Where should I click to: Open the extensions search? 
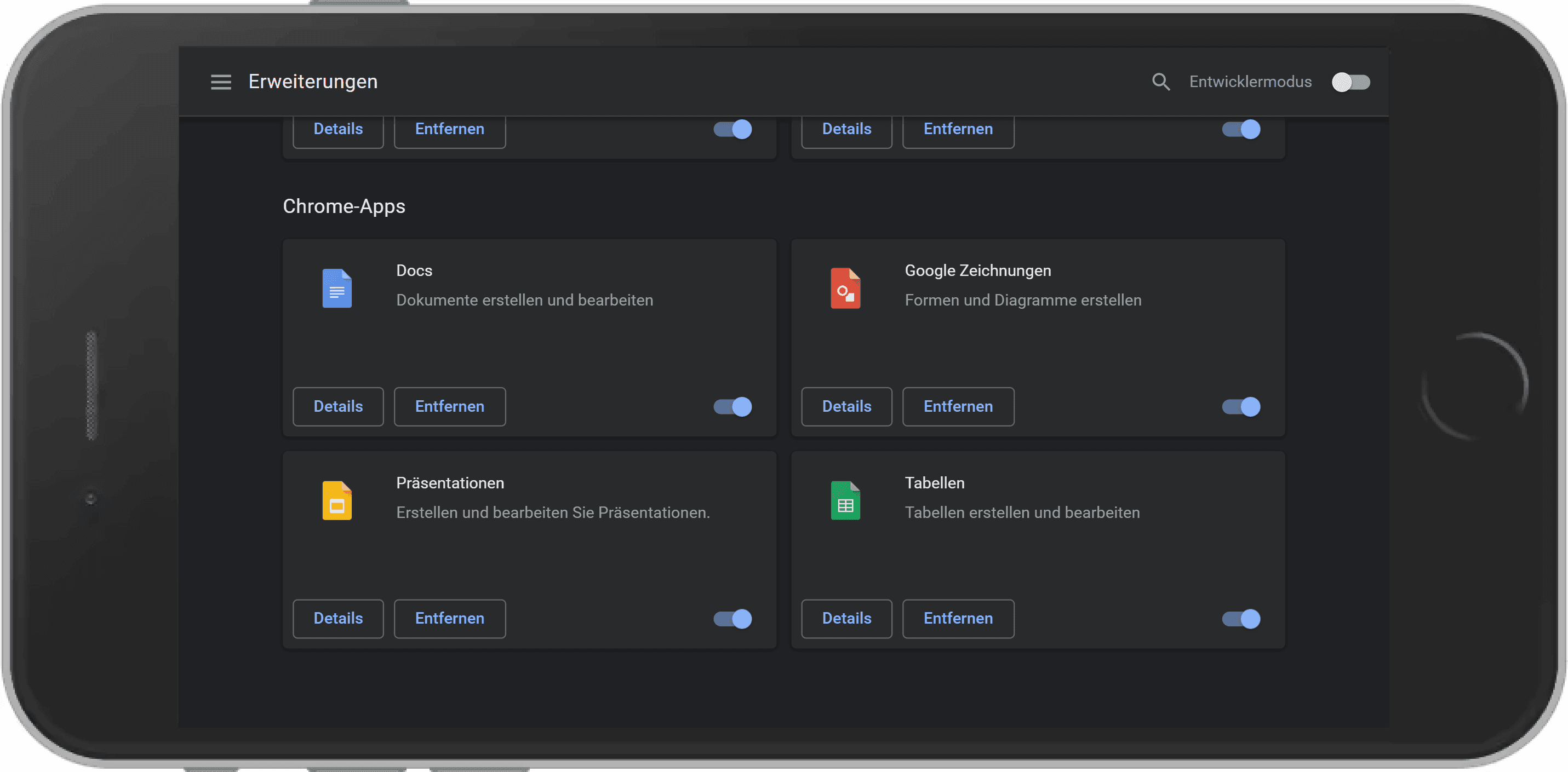click(x=1161, y=82)
